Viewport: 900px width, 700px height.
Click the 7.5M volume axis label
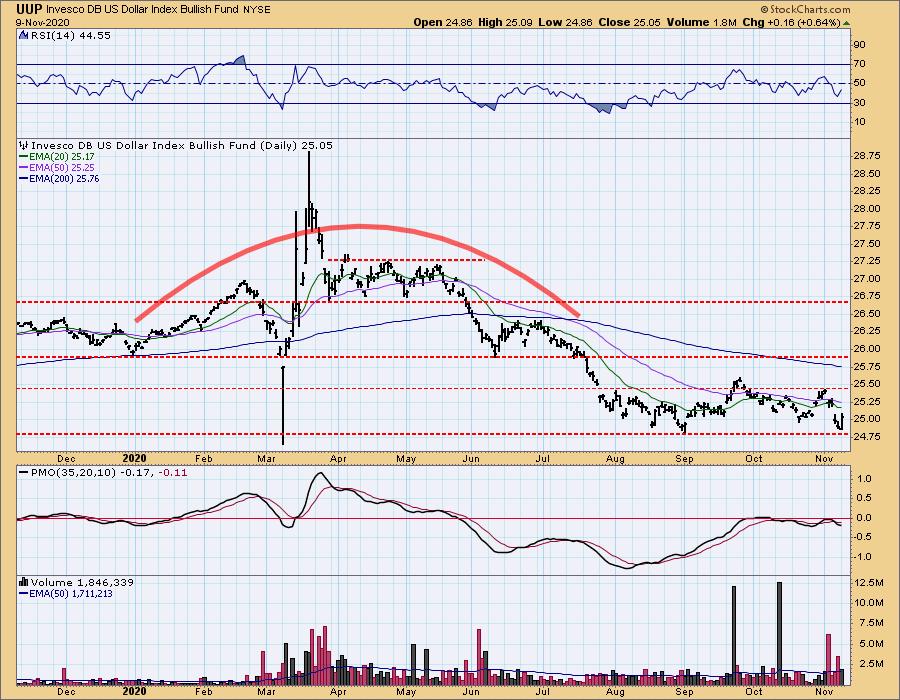871,623
